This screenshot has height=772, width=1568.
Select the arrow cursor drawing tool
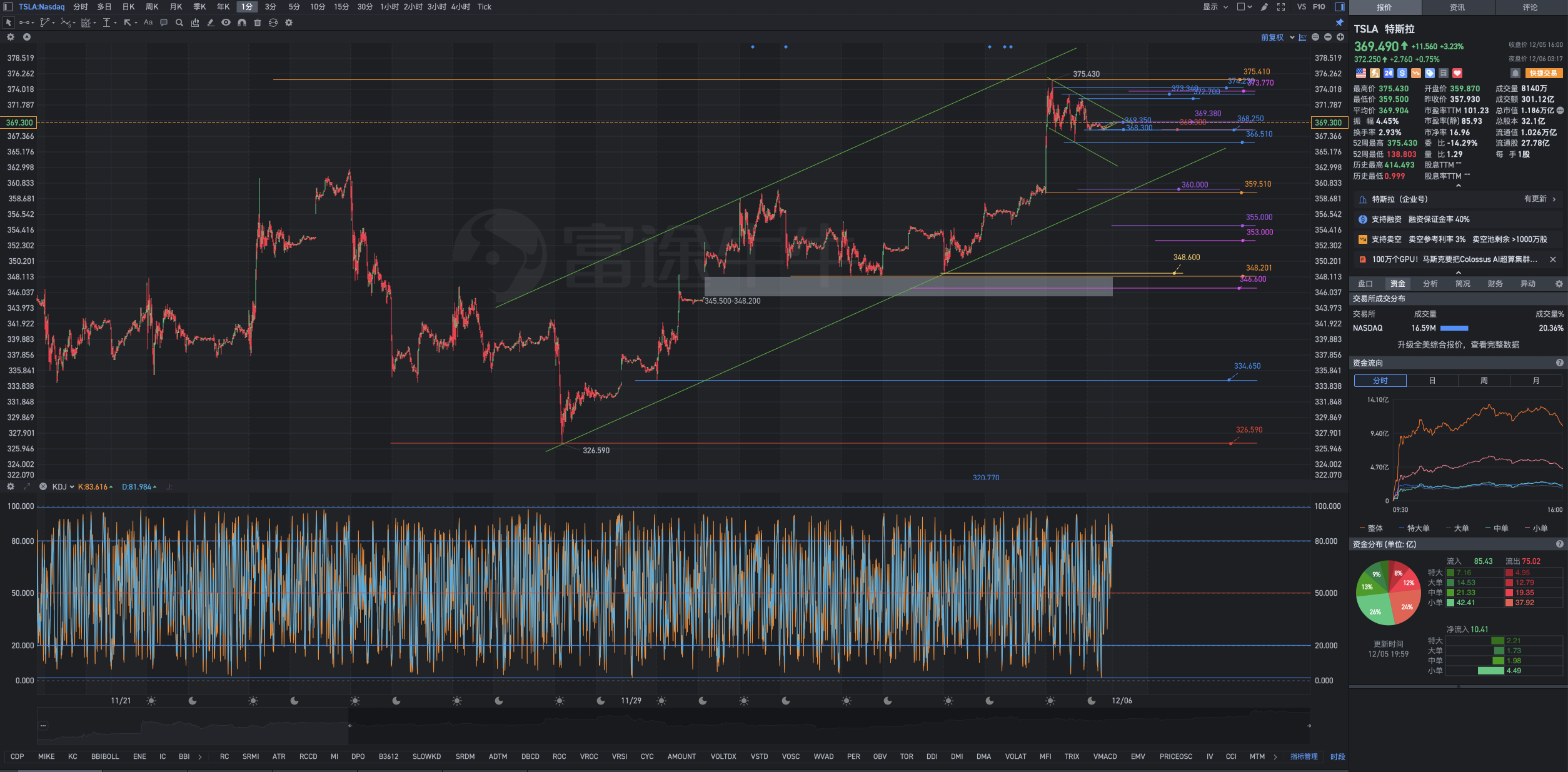tap(8, 23)
